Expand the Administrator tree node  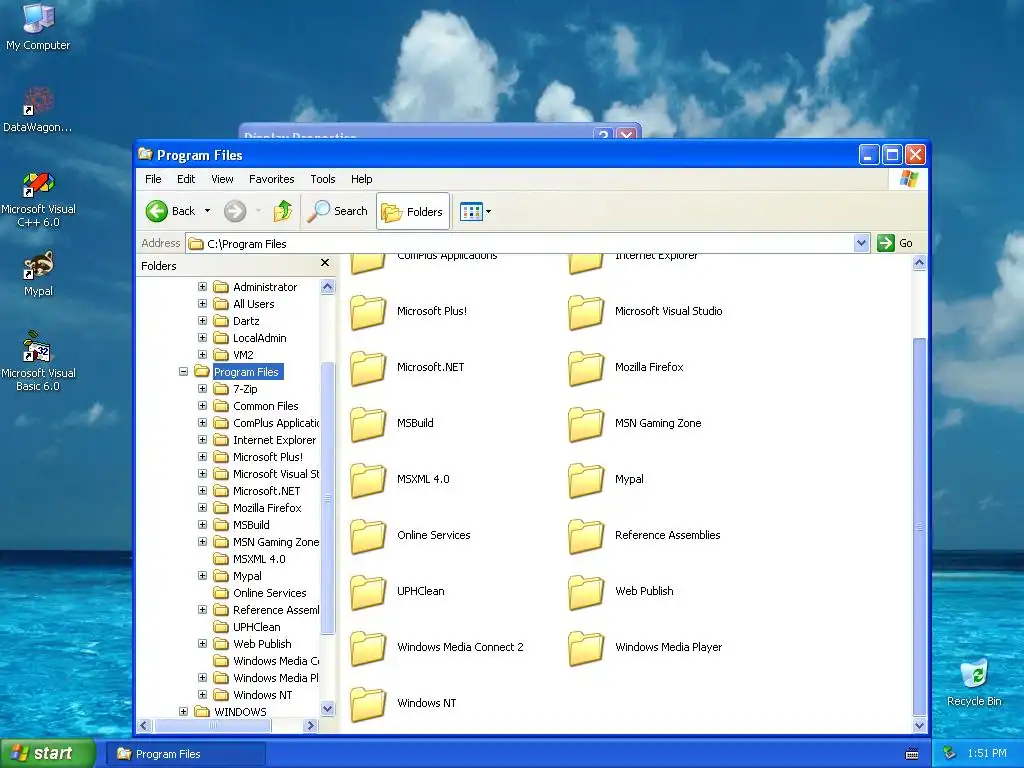click(x=202, y=287)
